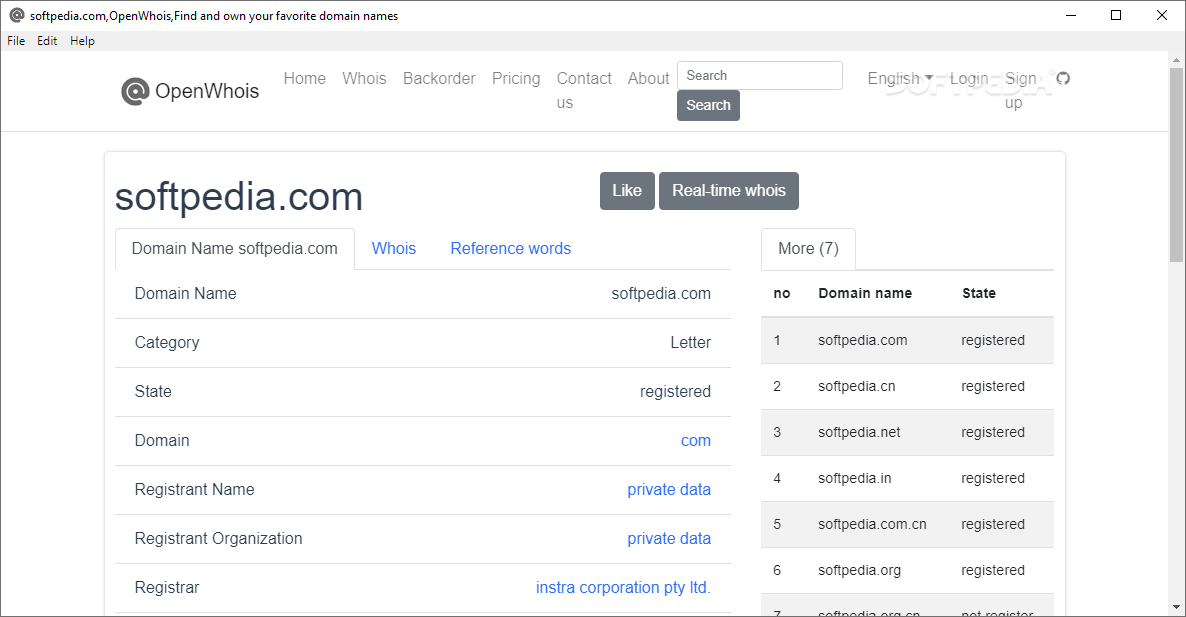The height and width of the screenshot is (617, 1186).
Task: Open the Edit menu
Action: point(47,41)
